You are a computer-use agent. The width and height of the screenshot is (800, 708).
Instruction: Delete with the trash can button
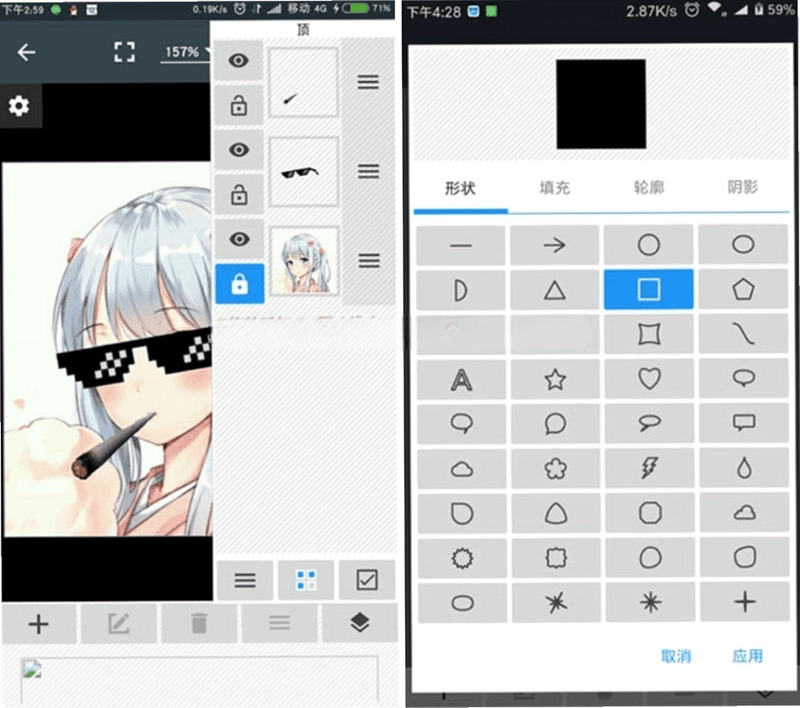(199, 624)
